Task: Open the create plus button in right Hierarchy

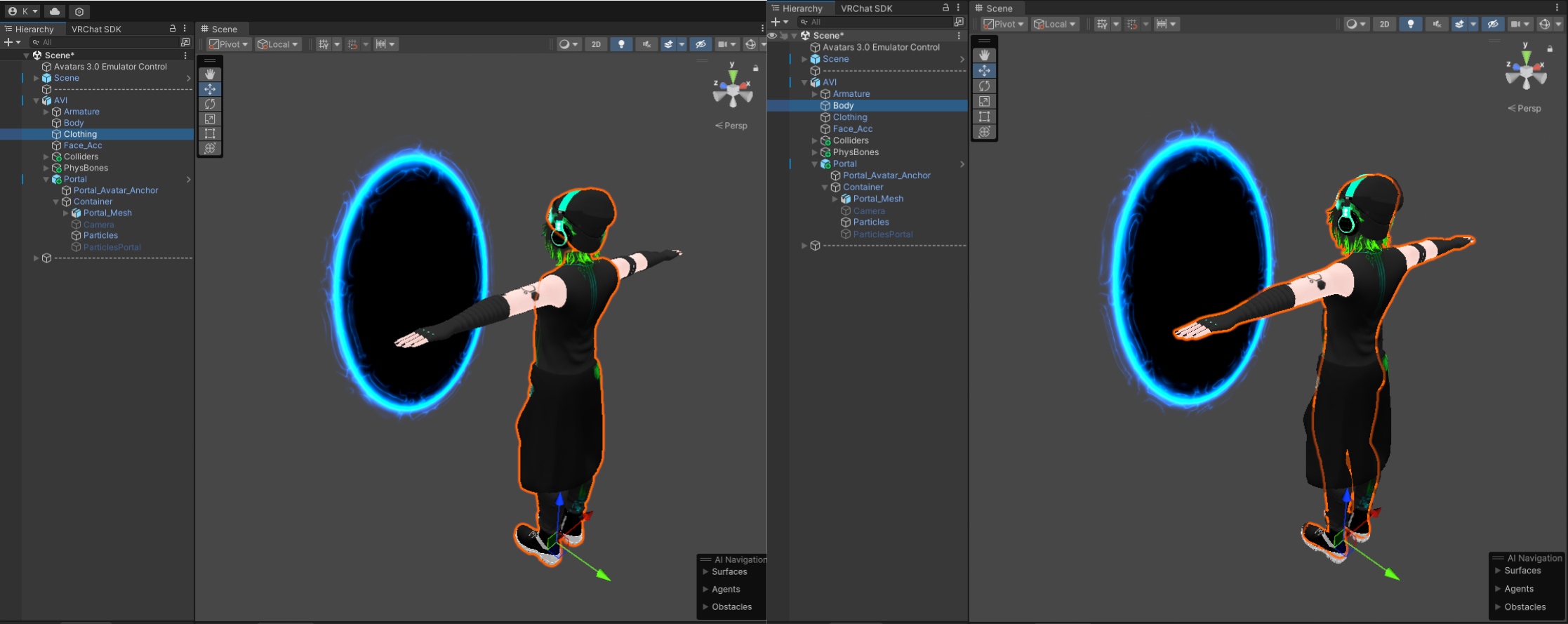Action: click(780, 22)
